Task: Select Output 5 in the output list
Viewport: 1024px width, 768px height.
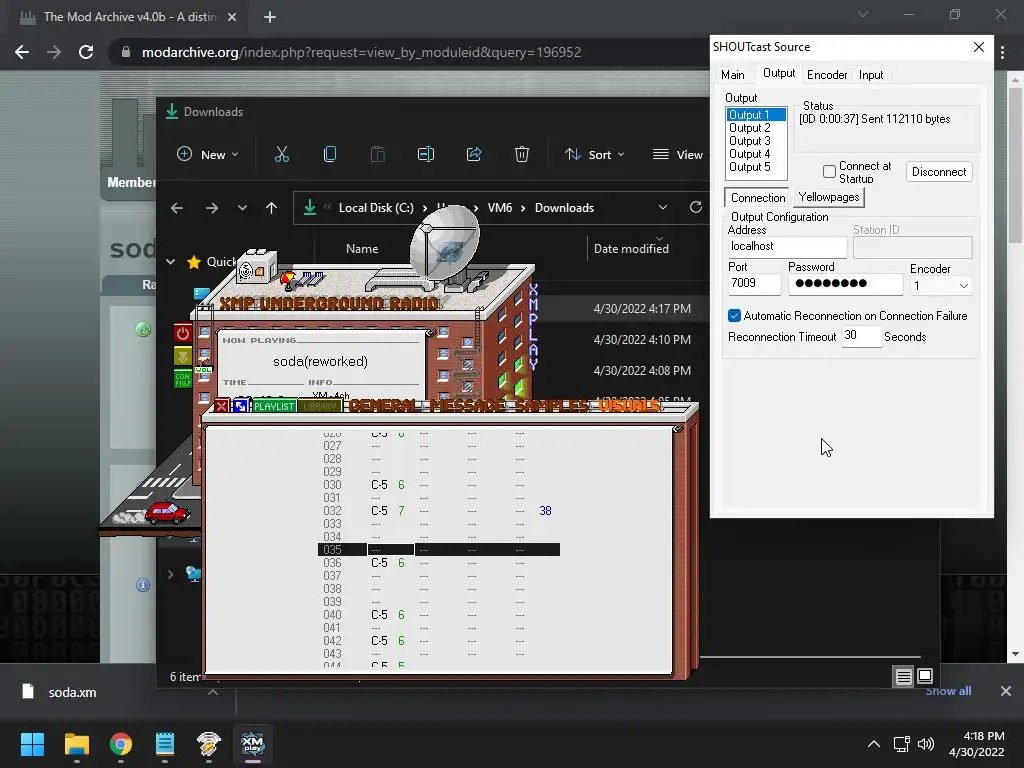Action: point(749,167)
